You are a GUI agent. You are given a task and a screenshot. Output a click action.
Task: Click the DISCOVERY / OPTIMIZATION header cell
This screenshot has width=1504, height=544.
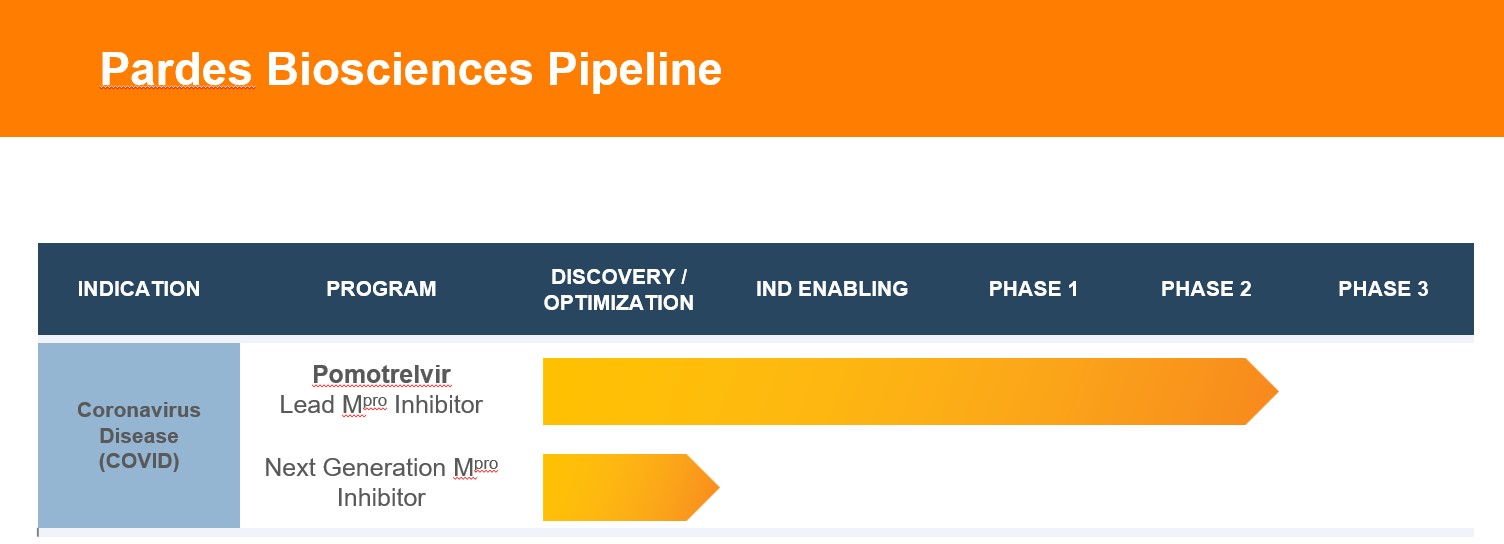click(x=618, y=289)
